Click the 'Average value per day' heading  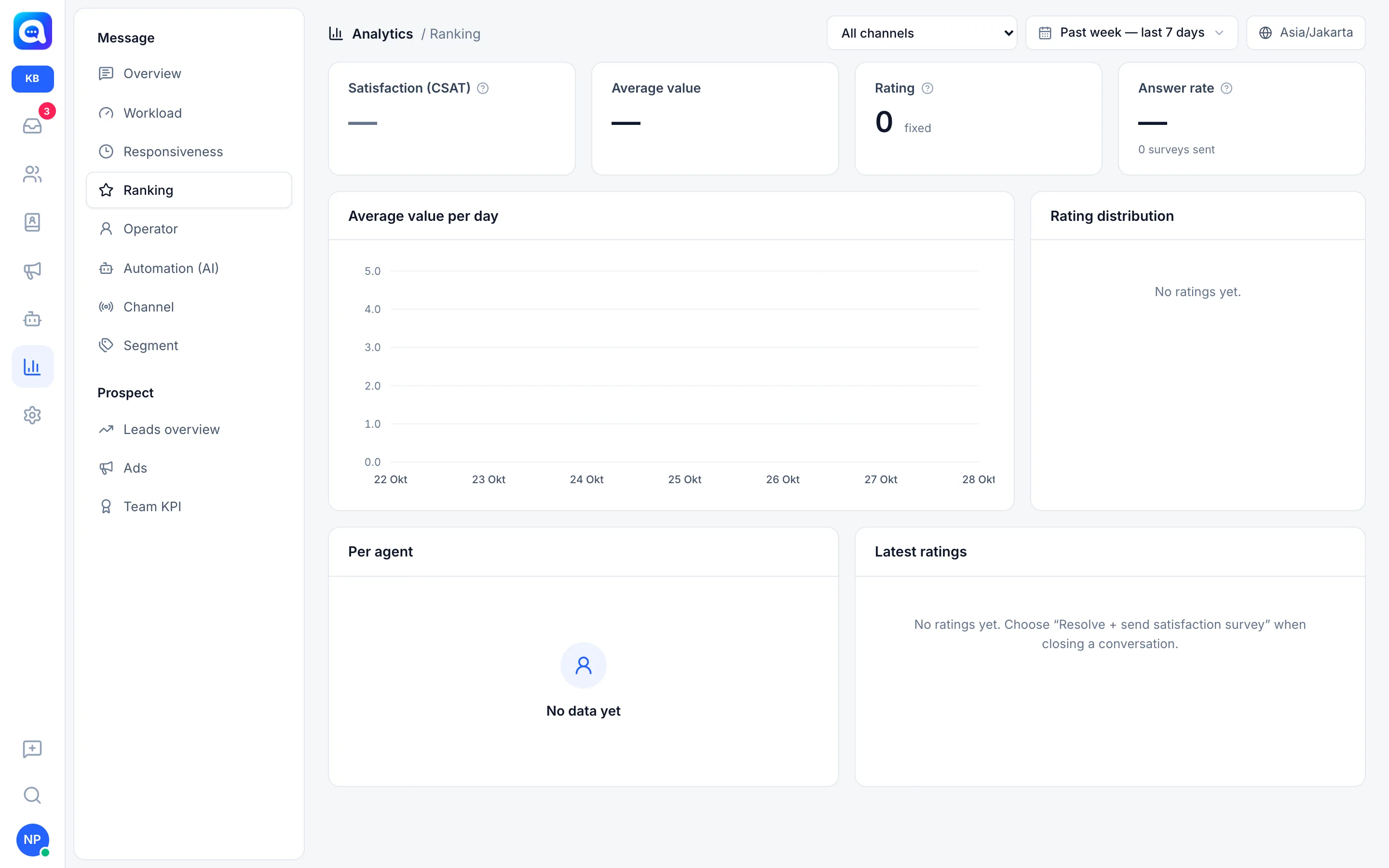tap(423, 216)
